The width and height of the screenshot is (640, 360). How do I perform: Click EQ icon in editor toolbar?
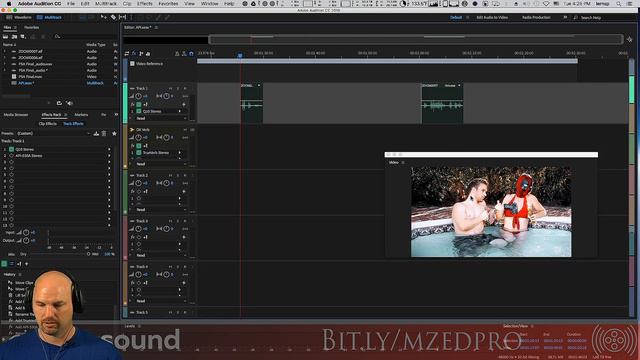[148, 53]
